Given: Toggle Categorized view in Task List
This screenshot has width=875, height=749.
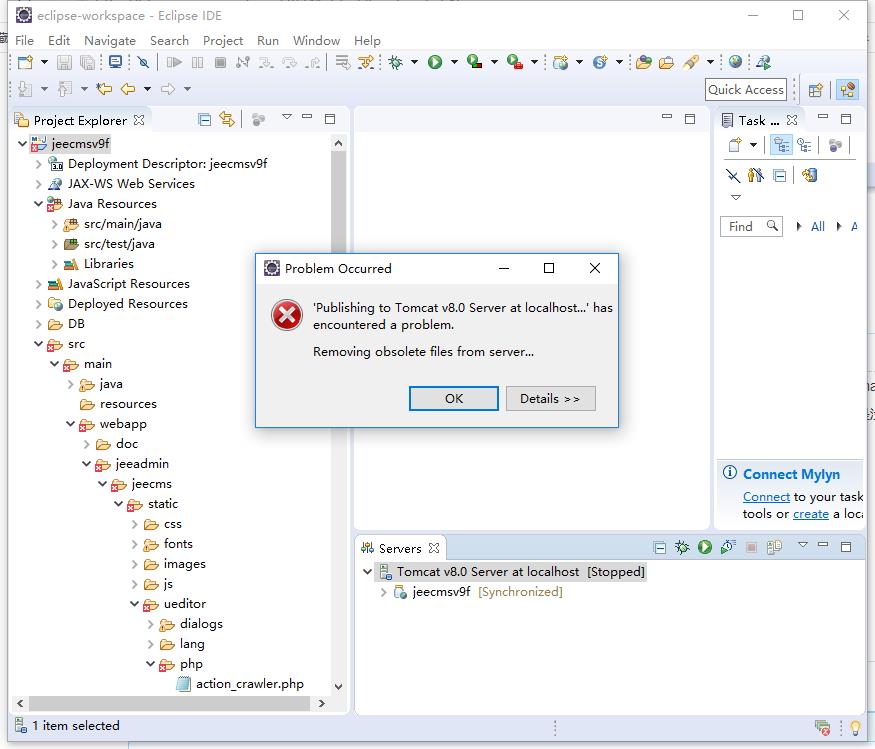Looking at the screenshot, I should 781,145.
